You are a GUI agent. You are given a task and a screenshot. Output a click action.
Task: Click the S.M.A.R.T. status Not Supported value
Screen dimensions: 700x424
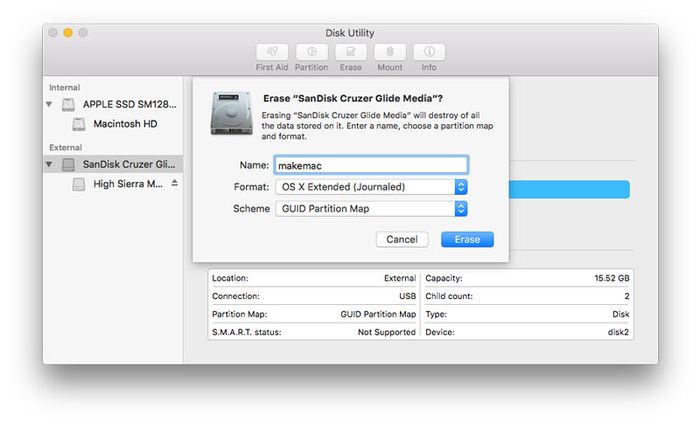click(x=387, y=333)
